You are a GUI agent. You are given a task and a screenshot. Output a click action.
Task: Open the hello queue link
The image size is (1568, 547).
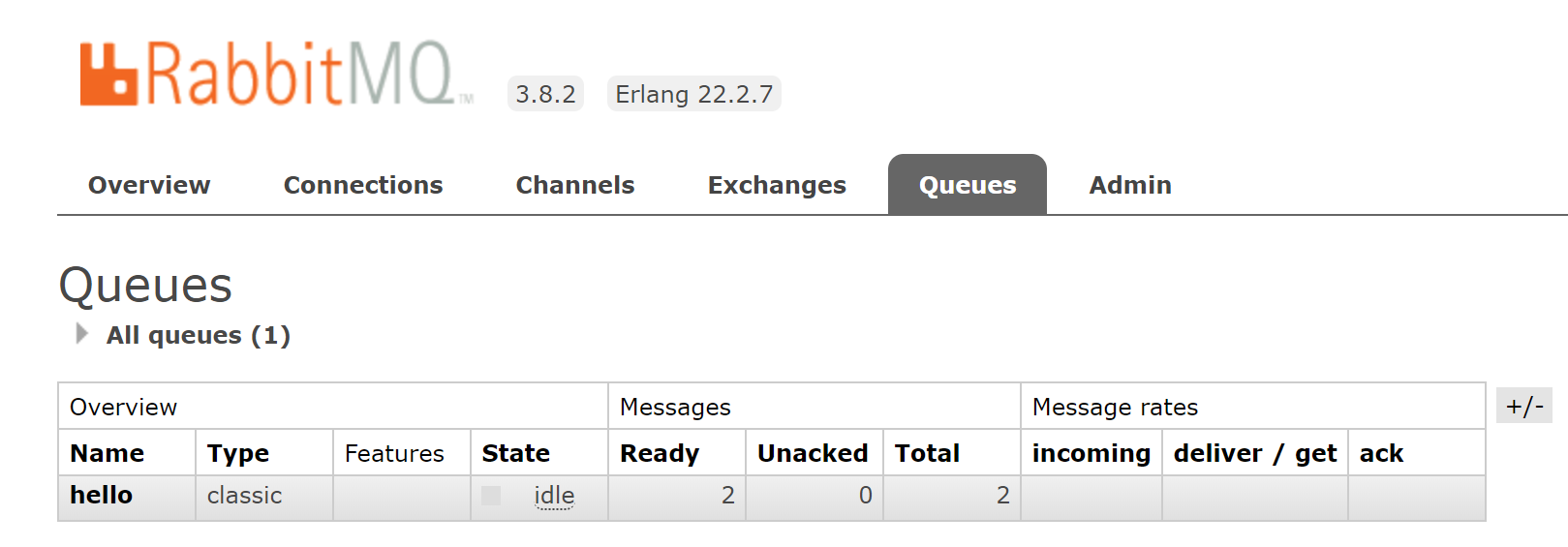[101, 495]
